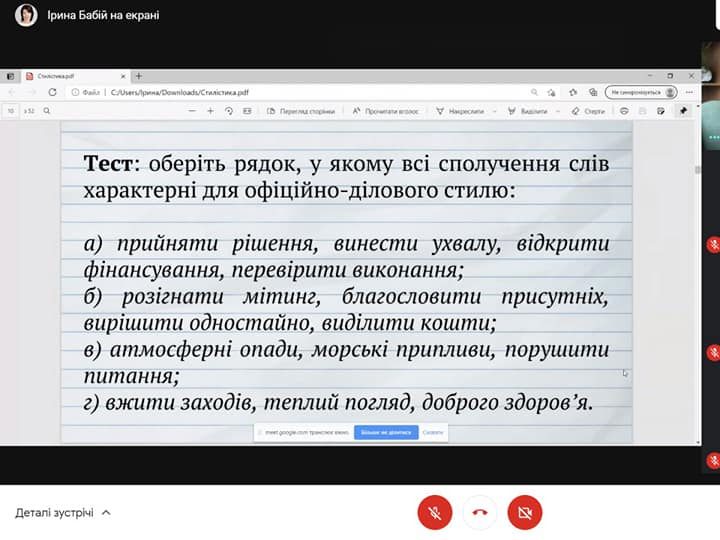The width and height of the screenshot is (720, 540).
Task: Zoom out the PDF with minus icon
Action: tap(192, 111)
